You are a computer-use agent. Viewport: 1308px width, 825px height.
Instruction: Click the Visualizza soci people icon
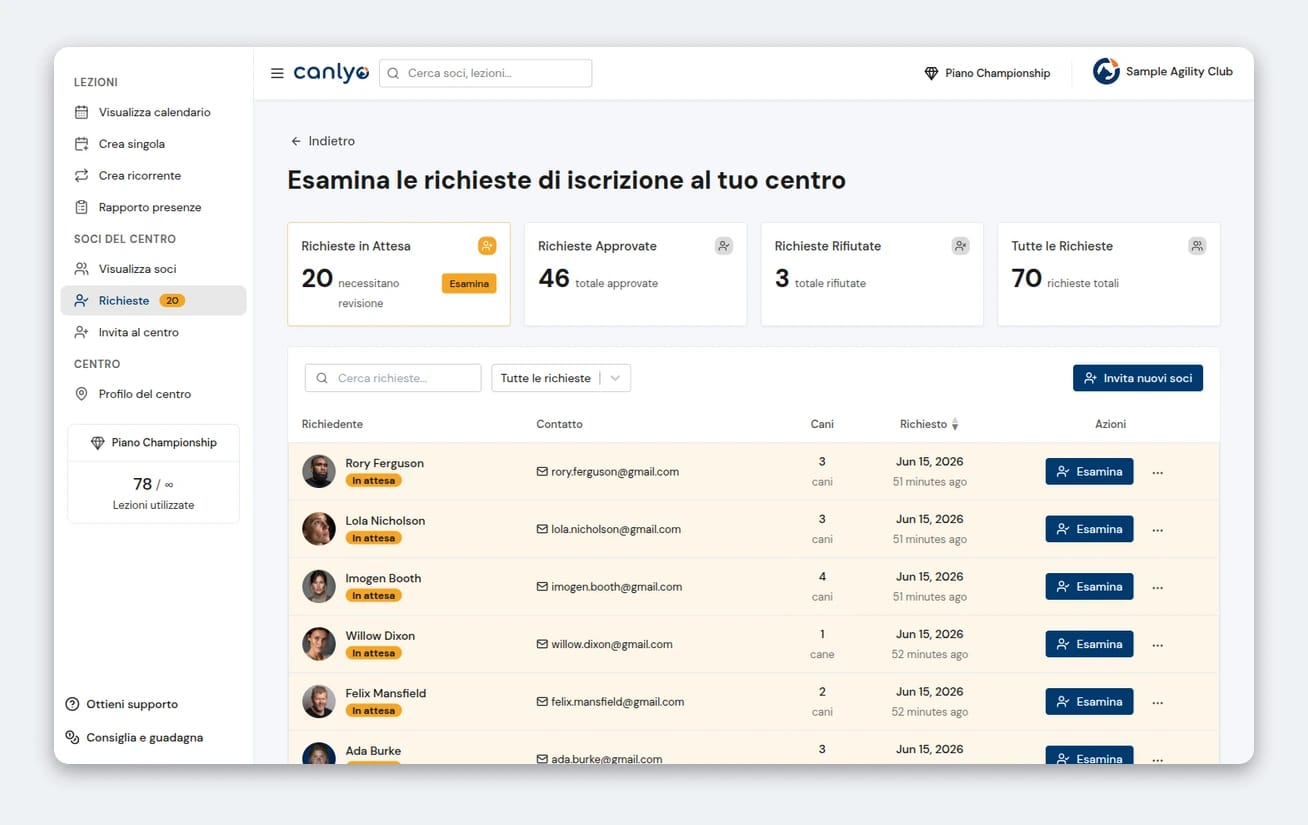[82, 269]
